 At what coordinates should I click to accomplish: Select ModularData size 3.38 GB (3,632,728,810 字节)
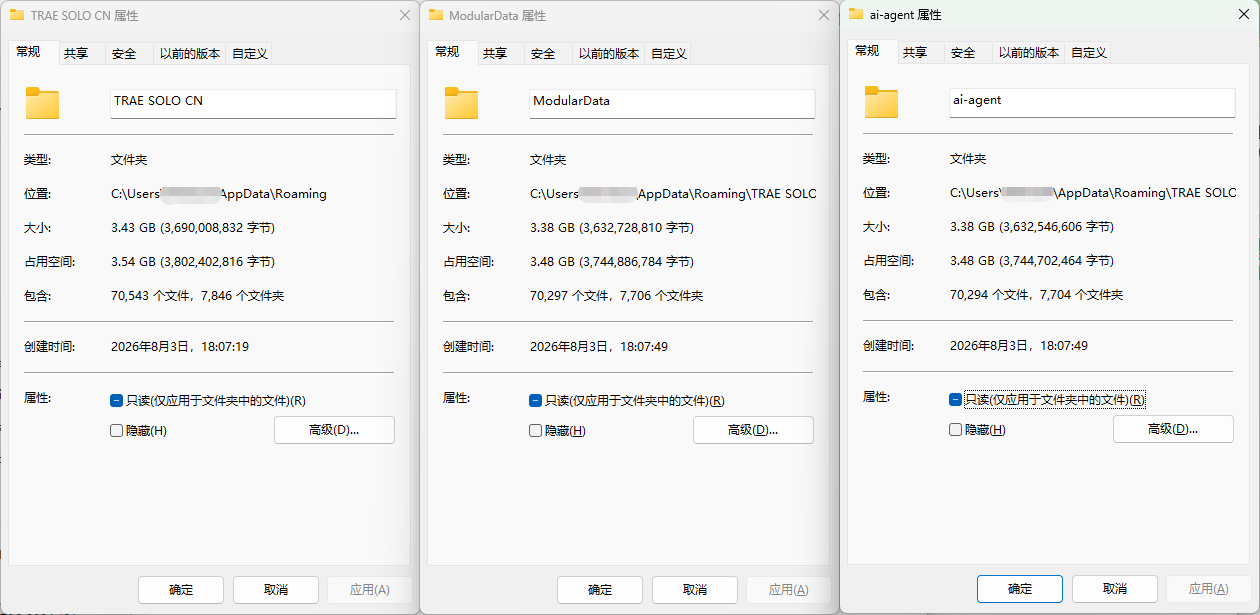612,228
